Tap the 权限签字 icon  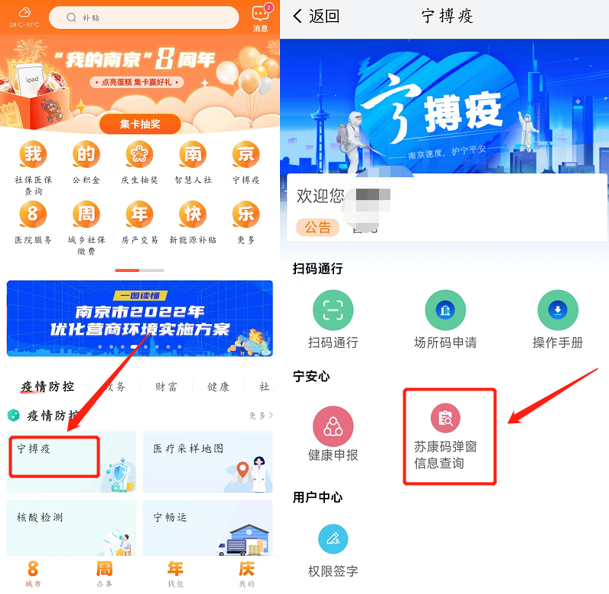(333, 539)
